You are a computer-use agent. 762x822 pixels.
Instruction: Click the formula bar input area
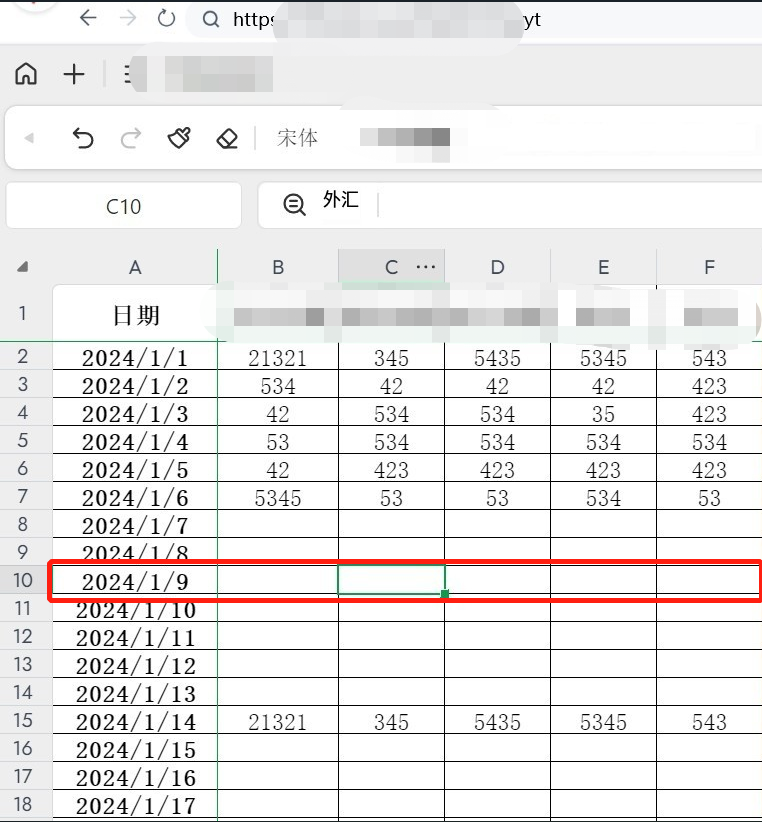(x=560, y=205)
